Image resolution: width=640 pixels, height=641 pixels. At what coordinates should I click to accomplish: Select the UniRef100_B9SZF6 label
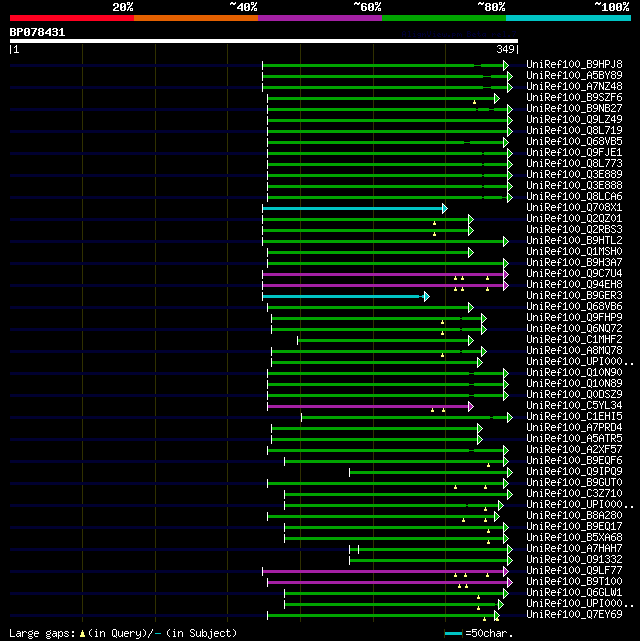point(574,98)
